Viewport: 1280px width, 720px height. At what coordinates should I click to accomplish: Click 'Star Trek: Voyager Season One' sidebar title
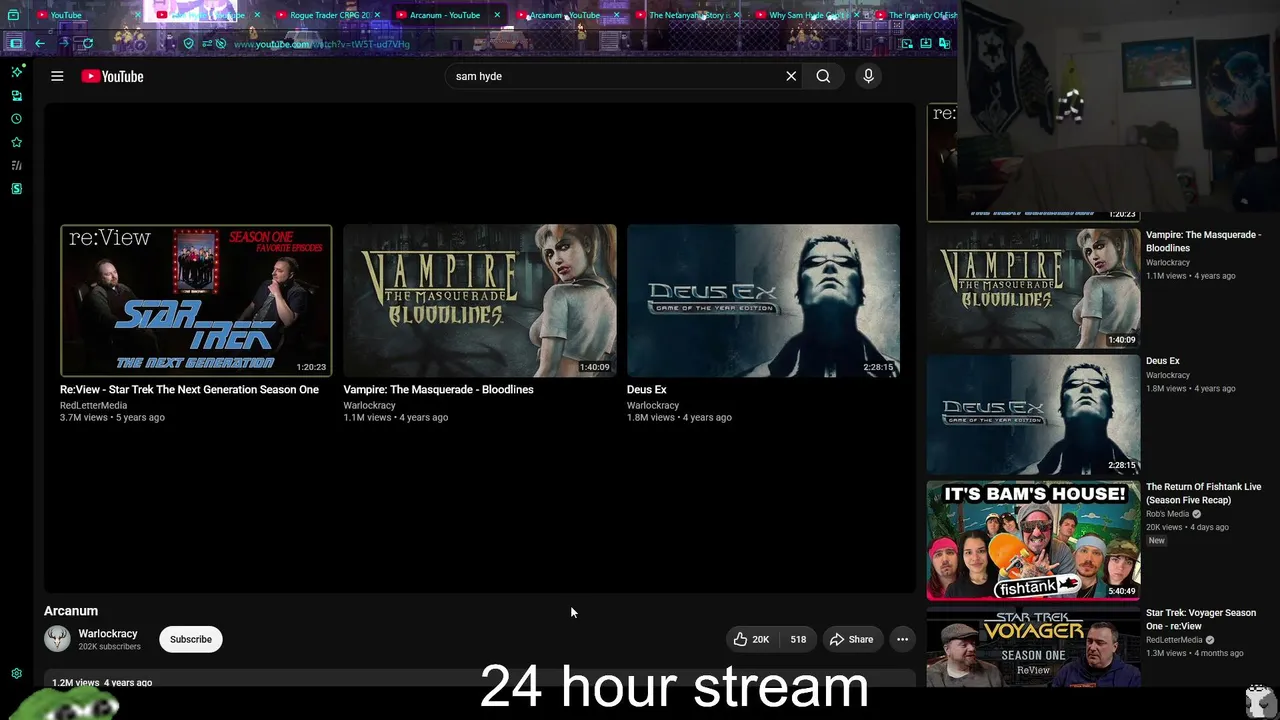tap(1201, 619)
